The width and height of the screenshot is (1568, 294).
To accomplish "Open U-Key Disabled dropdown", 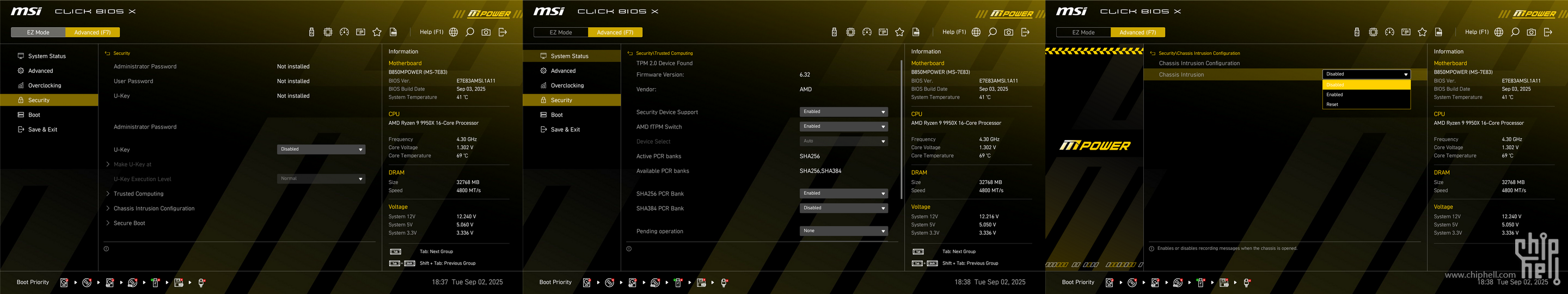I will 321,149.
